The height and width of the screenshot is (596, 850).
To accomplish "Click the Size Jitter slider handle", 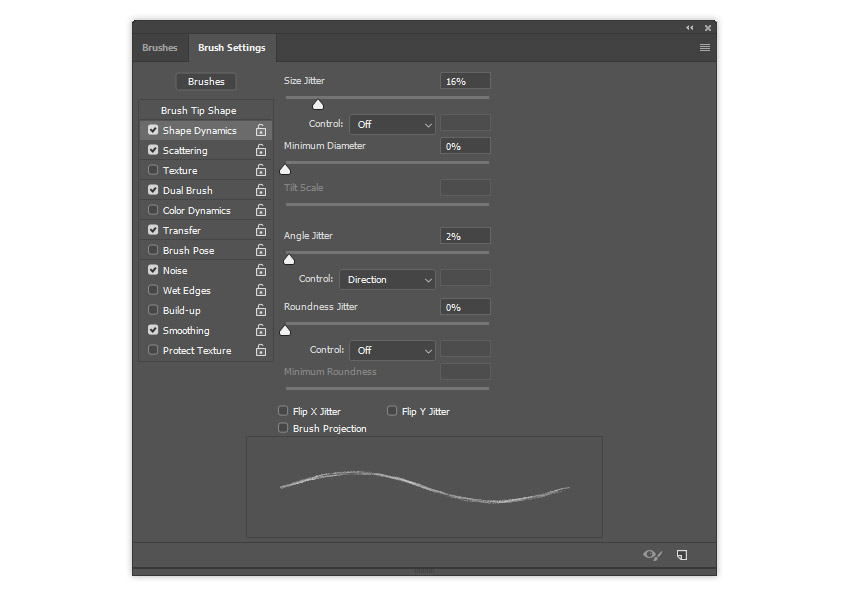I will (318, 104).
